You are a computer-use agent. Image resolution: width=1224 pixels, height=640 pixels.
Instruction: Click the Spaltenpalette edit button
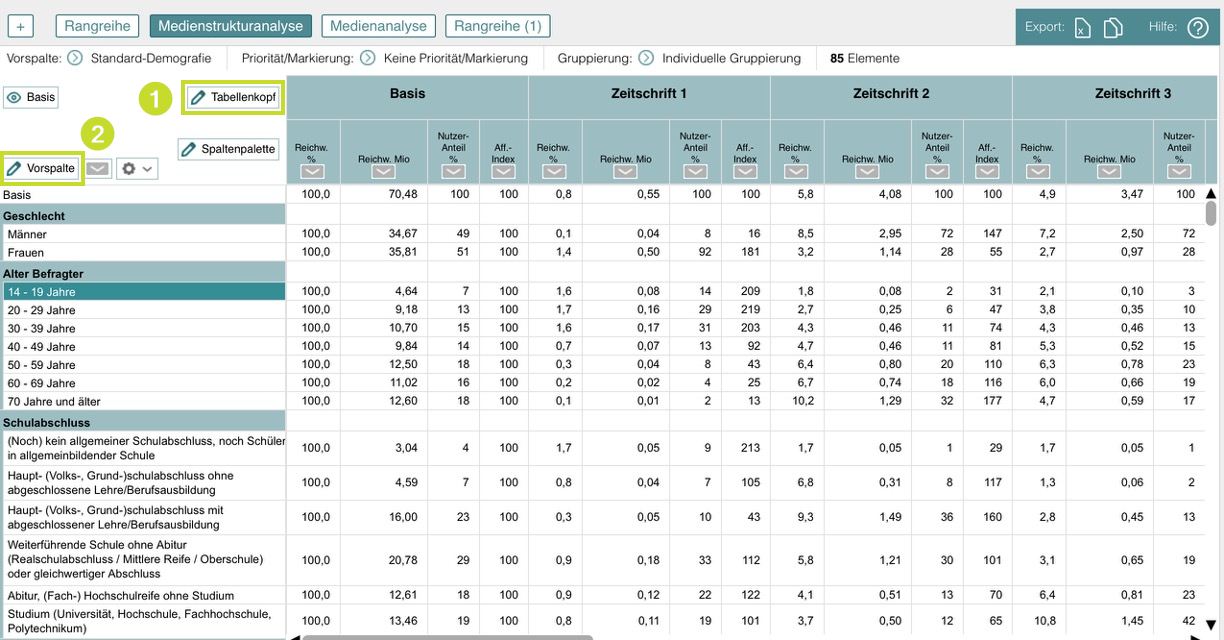point(228,149)
